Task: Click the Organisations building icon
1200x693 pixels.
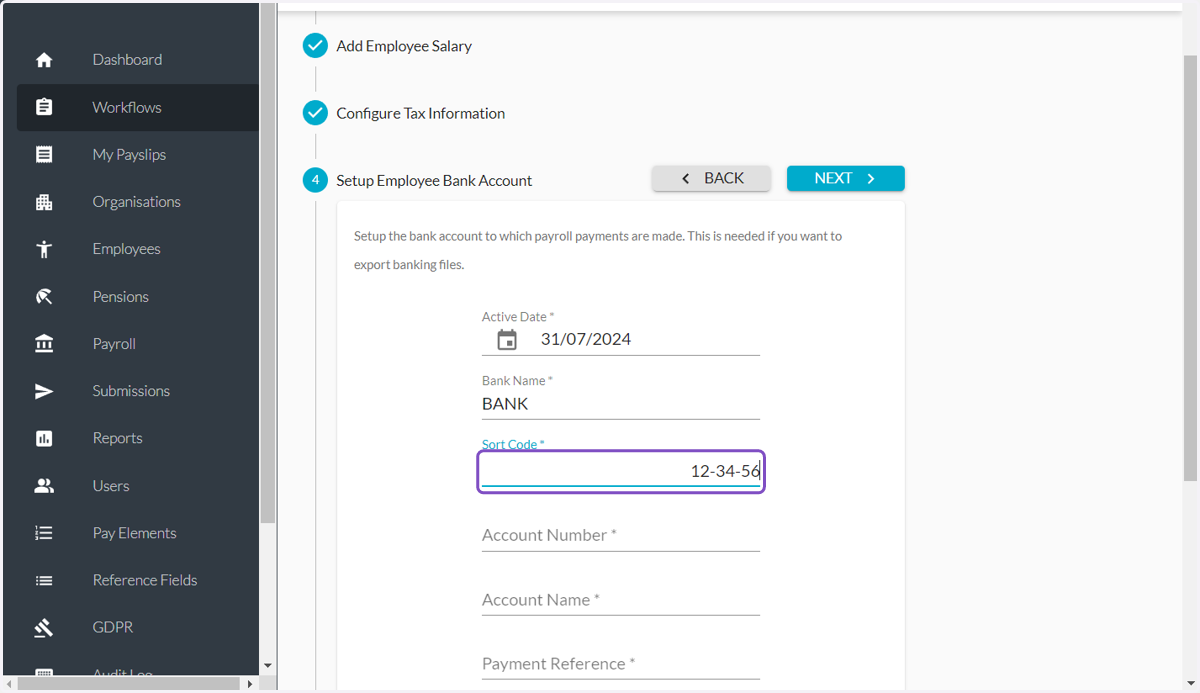Action: tap(44, 202)
